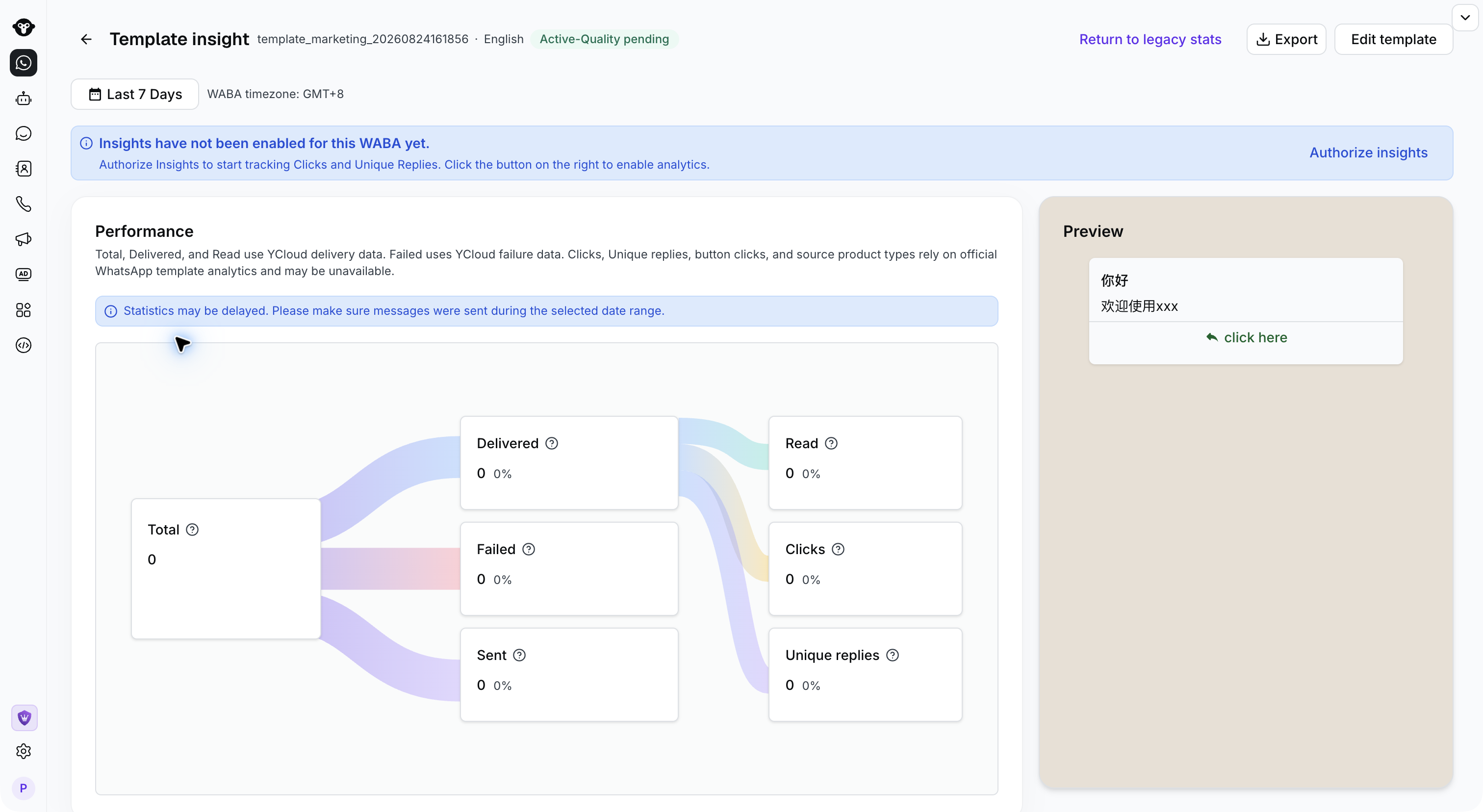Click the WABA timezone: GMT+8 text
This screenshot has width=1483, height=812.
pyautogui.click(x=275, y=94)
